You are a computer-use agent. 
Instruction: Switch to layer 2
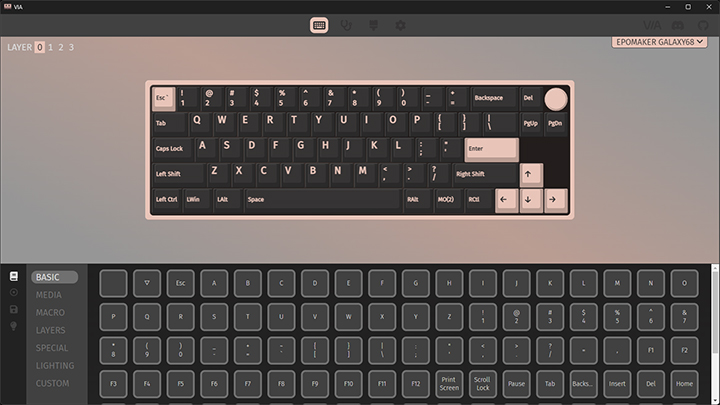click(x=61, y=47)
